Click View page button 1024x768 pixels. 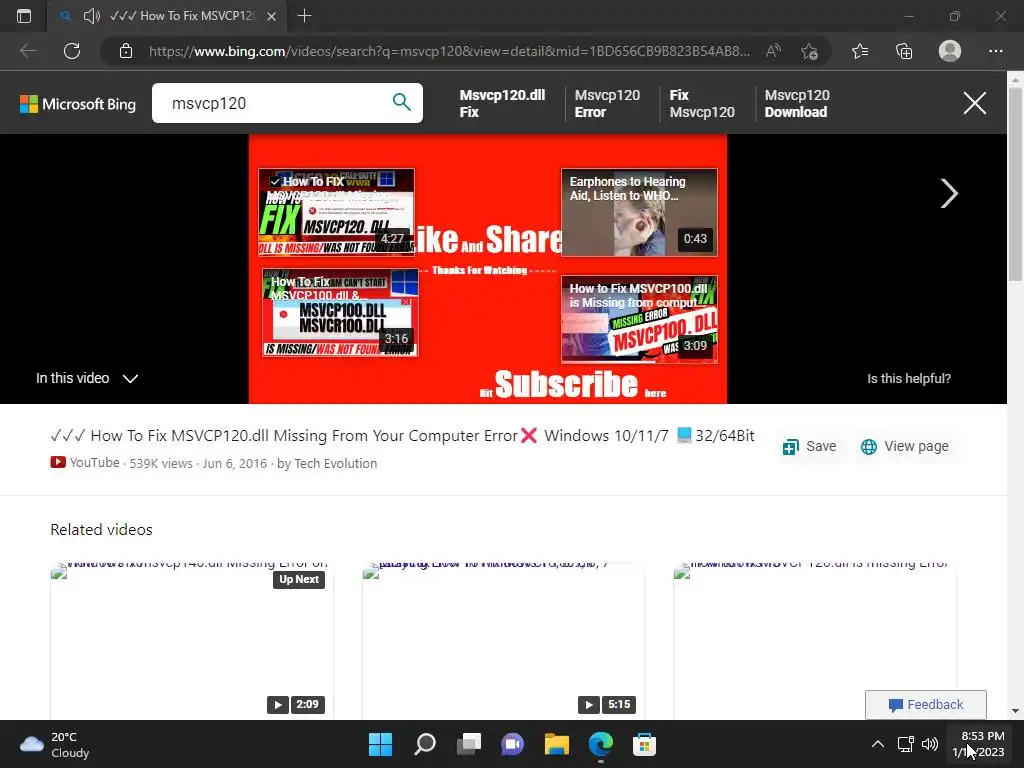pyautogui.click(x=904, y=446)
